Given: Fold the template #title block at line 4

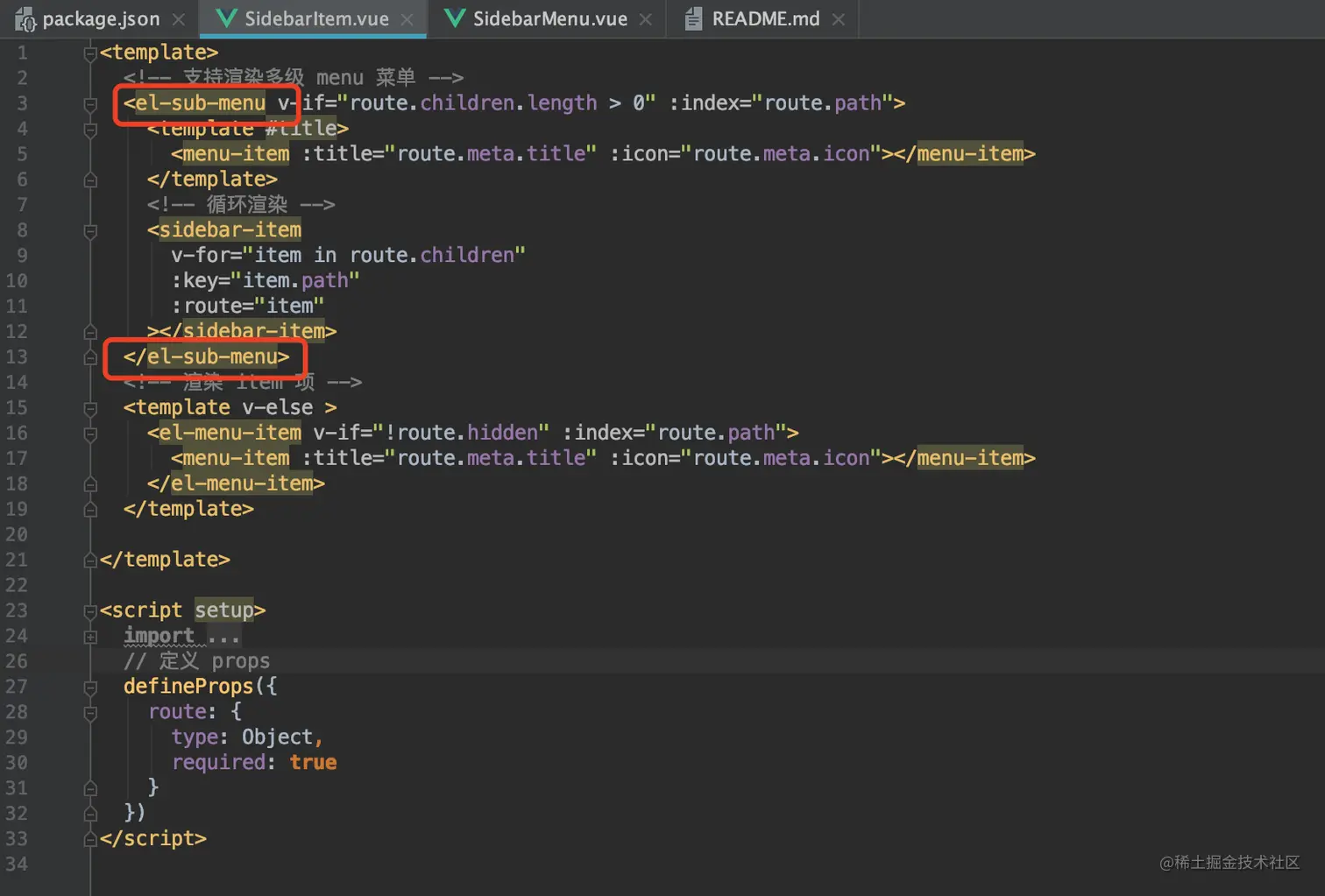Looking at the screenshot, I should click(x=90, y=130).
